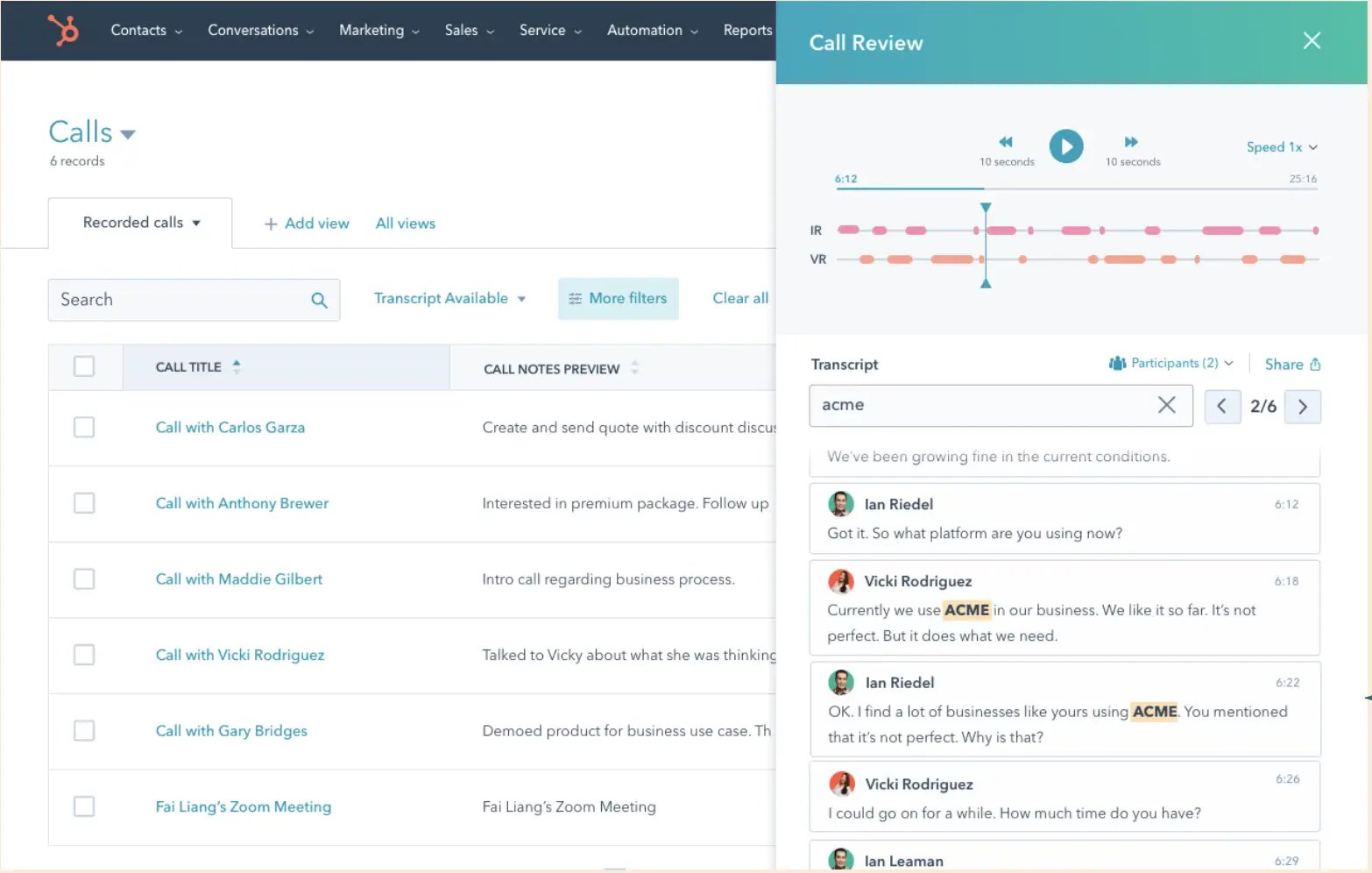Click the 6:12 timestamp on Ian Riedel's message
Viewport: 1372px width, 873px height.
point(1286,505)
